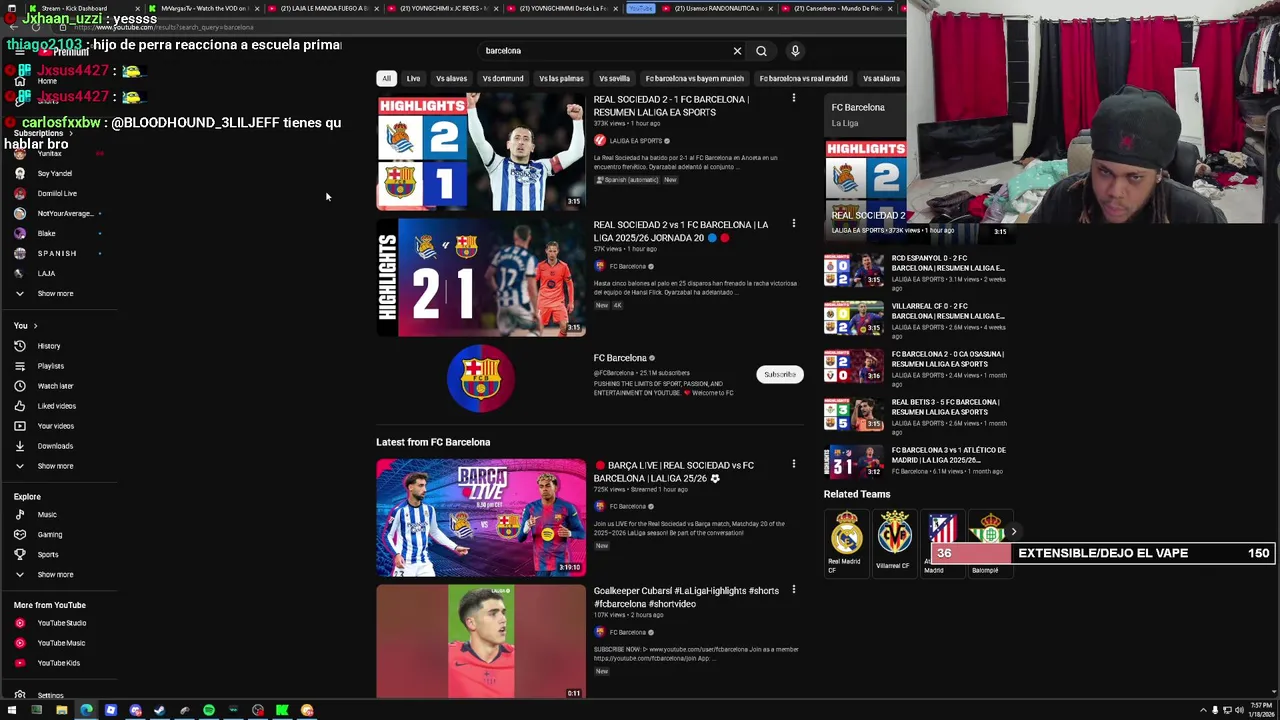This screenshot has height=720, width=1280.
Task: Select the Vs las palmas chip
Action: coord(561,78)
